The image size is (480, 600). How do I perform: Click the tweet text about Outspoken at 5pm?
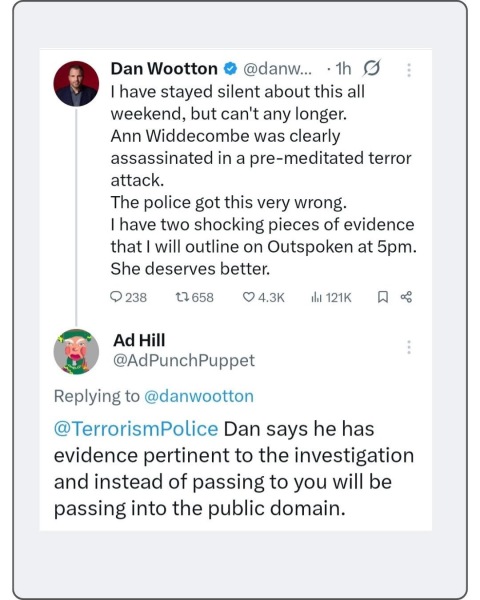point(263,235)
